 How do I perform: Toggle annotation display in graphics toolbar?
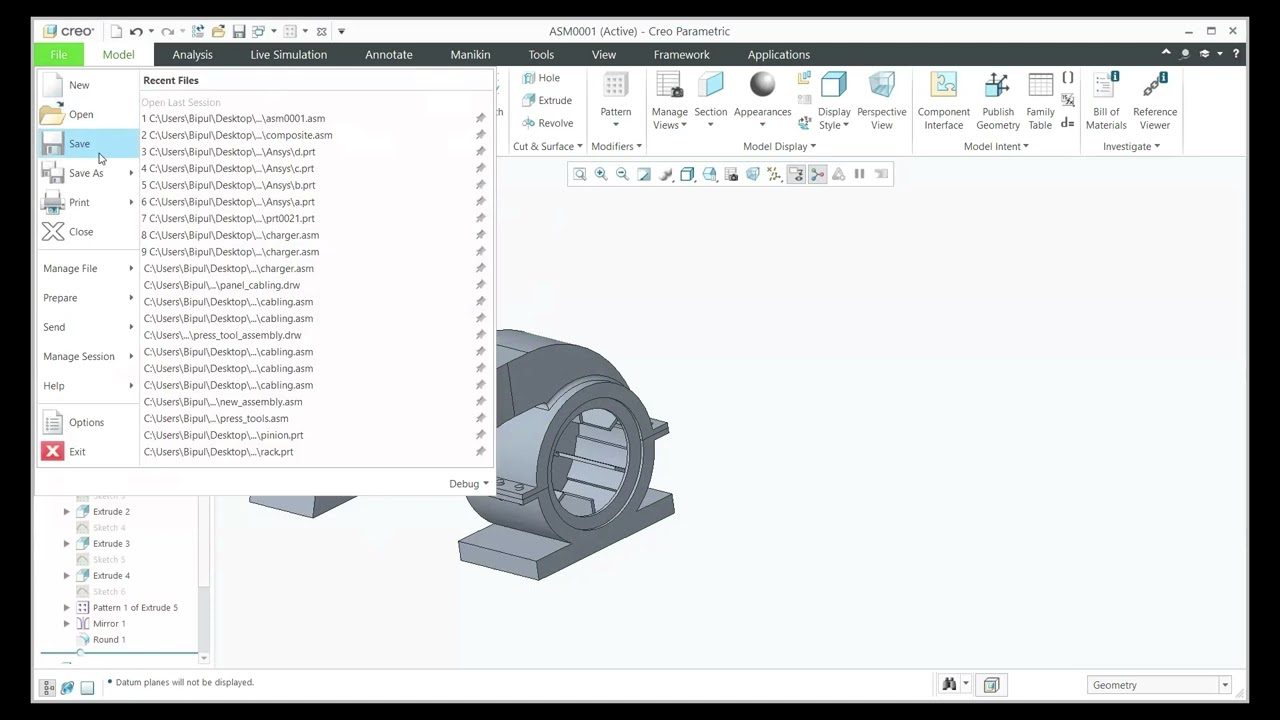(796, 174)
